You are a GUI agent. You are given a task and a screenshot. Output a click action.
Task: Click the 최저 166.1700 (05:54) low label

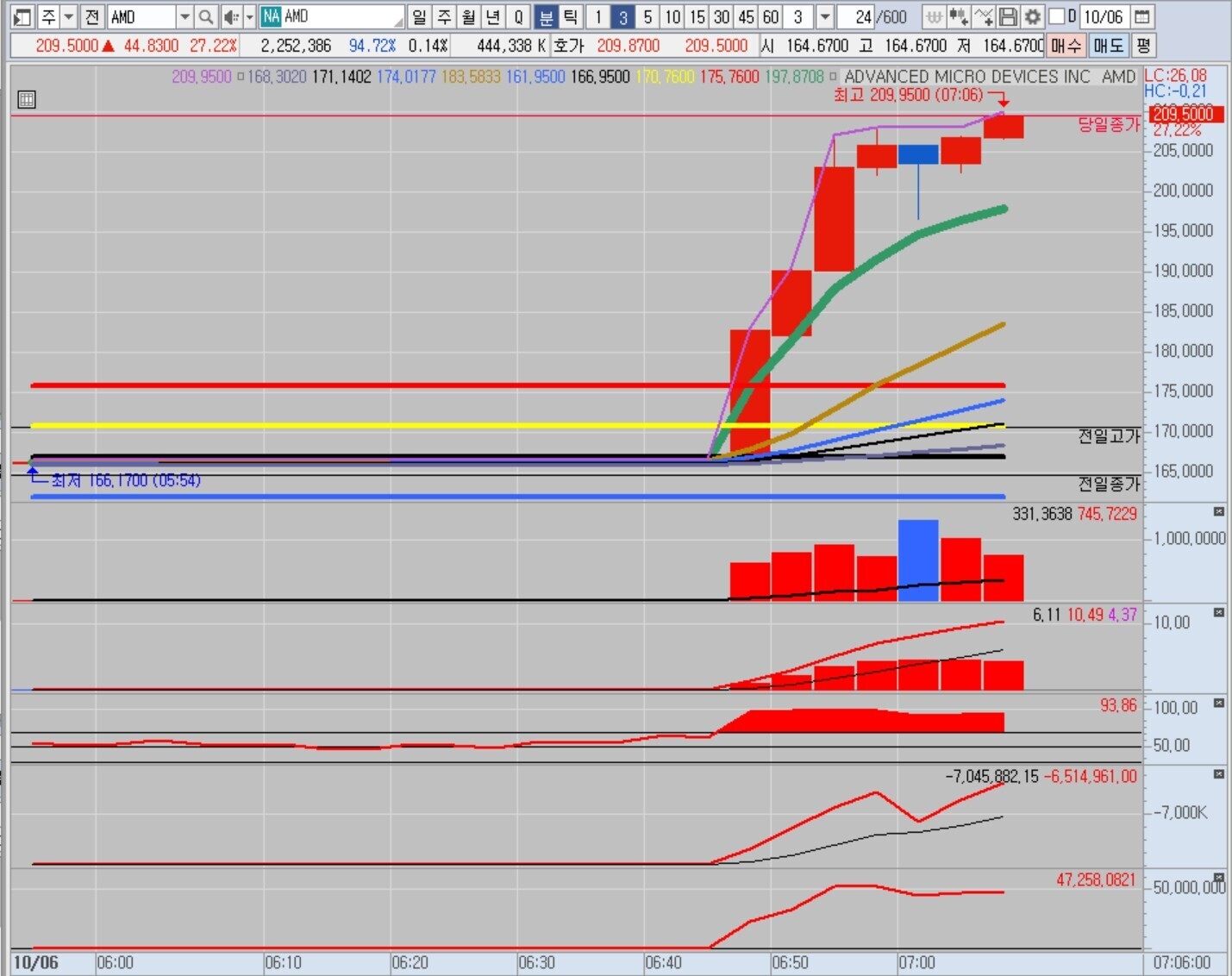pos(126,480)
